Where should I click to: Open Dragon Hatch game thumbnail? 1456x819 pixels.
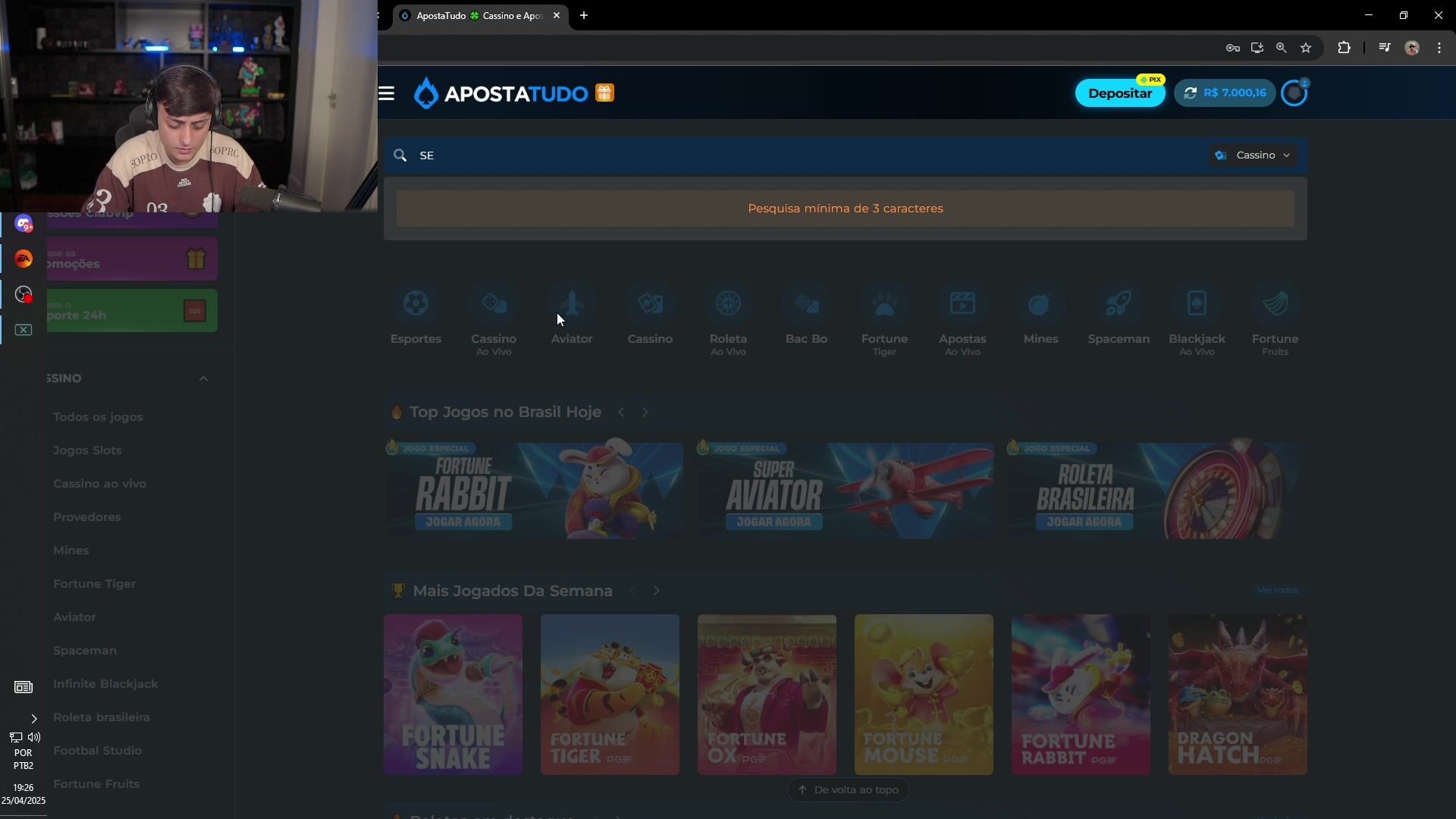point(1238,695)
